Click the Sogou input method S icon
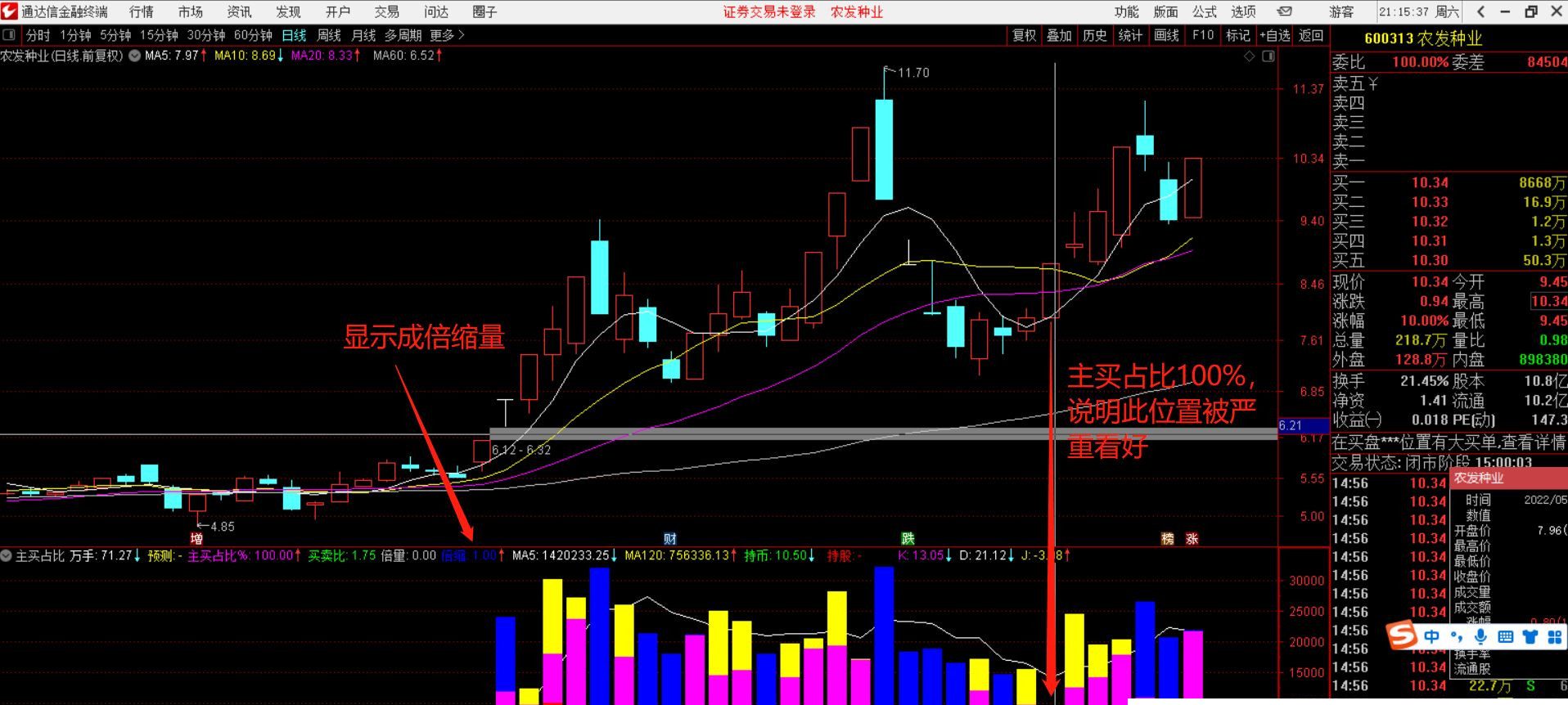This screenshot has width=1568, height=705. [1402, 635]
